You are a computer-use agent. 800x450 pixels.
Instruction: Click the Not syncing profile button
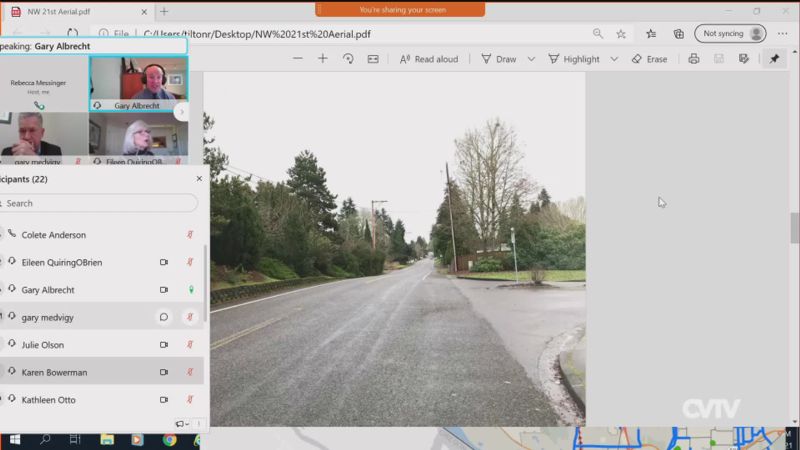[730, 33]
